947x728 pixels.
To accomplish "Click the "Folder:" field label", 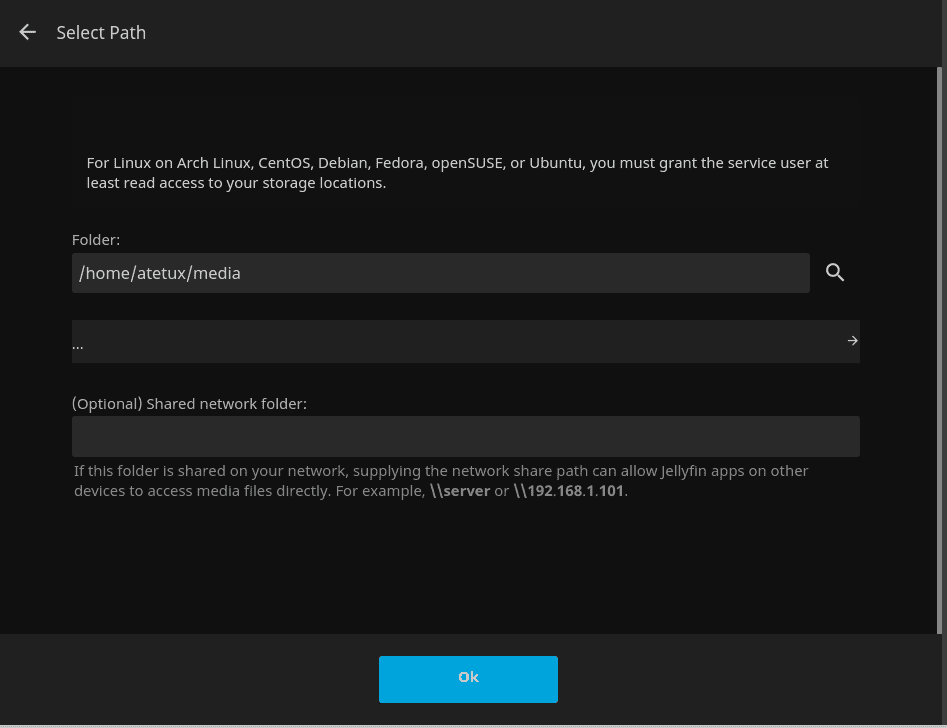I will point(96,240).
